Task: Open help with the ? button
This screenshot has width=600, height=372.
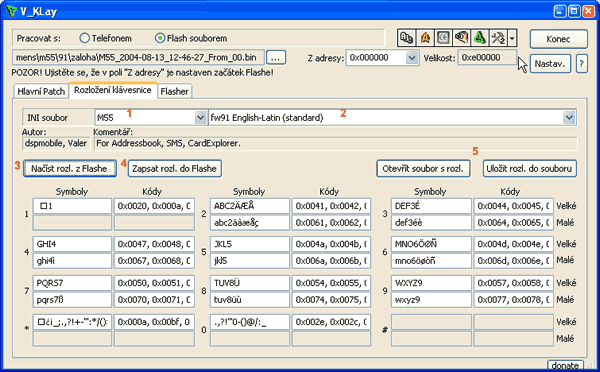Action: coord(581,64)
